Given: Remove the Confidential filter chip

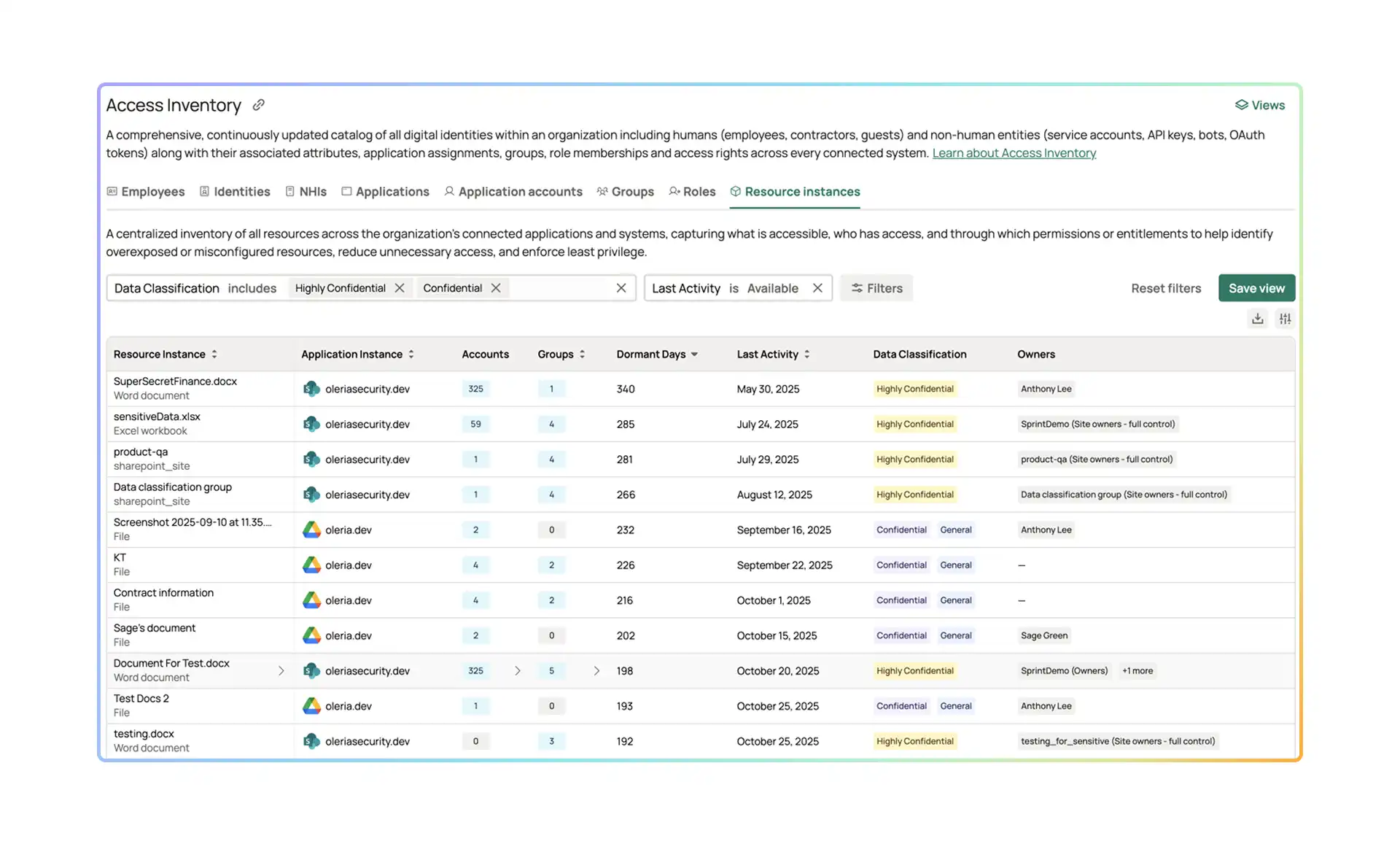Looking at the screenshot, I should [x=496, y=288].
